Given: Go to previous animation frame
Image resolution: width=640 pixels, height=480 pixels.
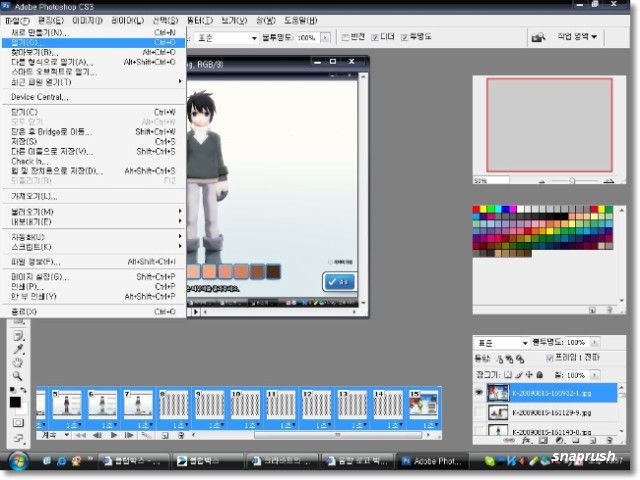Looking at the screenshot, I should coord(97,436).
